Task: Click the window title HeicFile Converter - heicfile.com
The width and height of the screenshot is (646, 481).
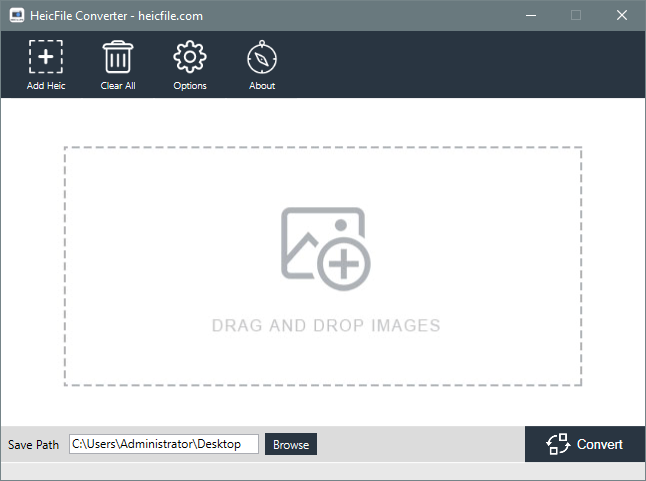Action: [x=117, y=16]
